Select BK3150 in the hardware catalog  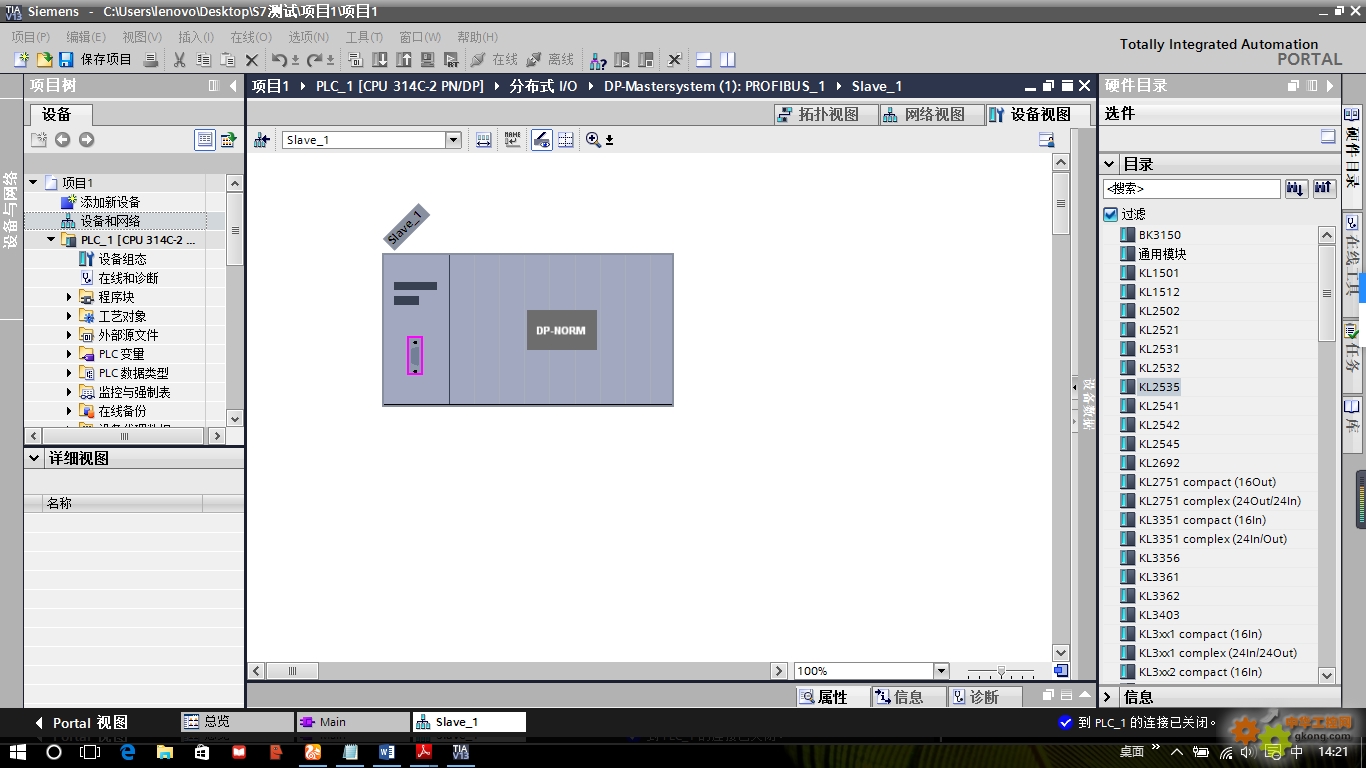[1159, 235]
